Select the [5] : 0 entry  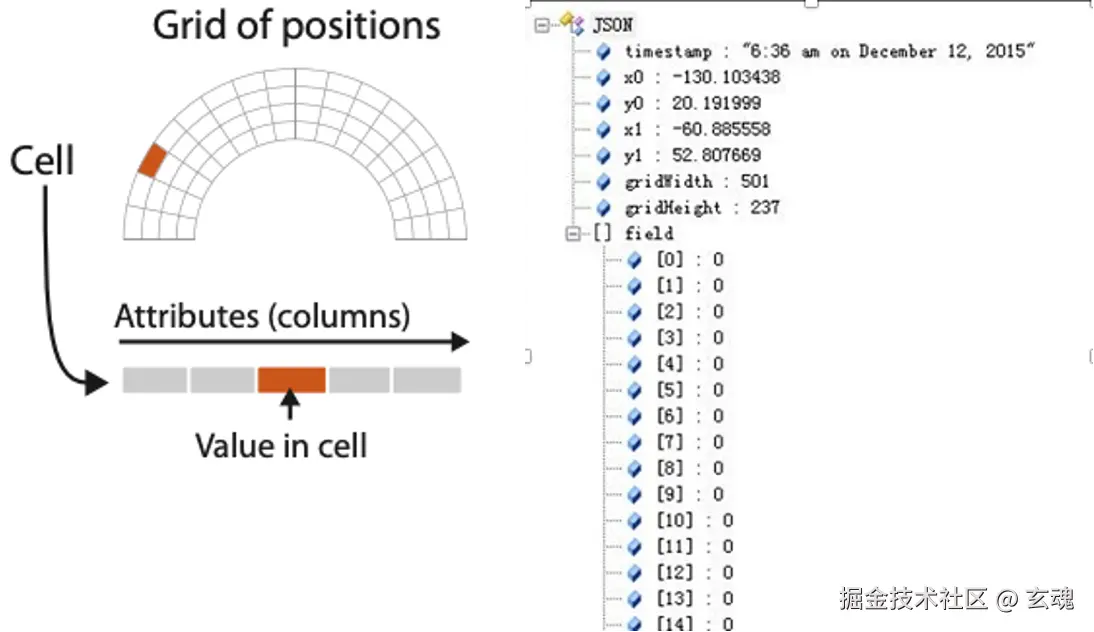690,390
